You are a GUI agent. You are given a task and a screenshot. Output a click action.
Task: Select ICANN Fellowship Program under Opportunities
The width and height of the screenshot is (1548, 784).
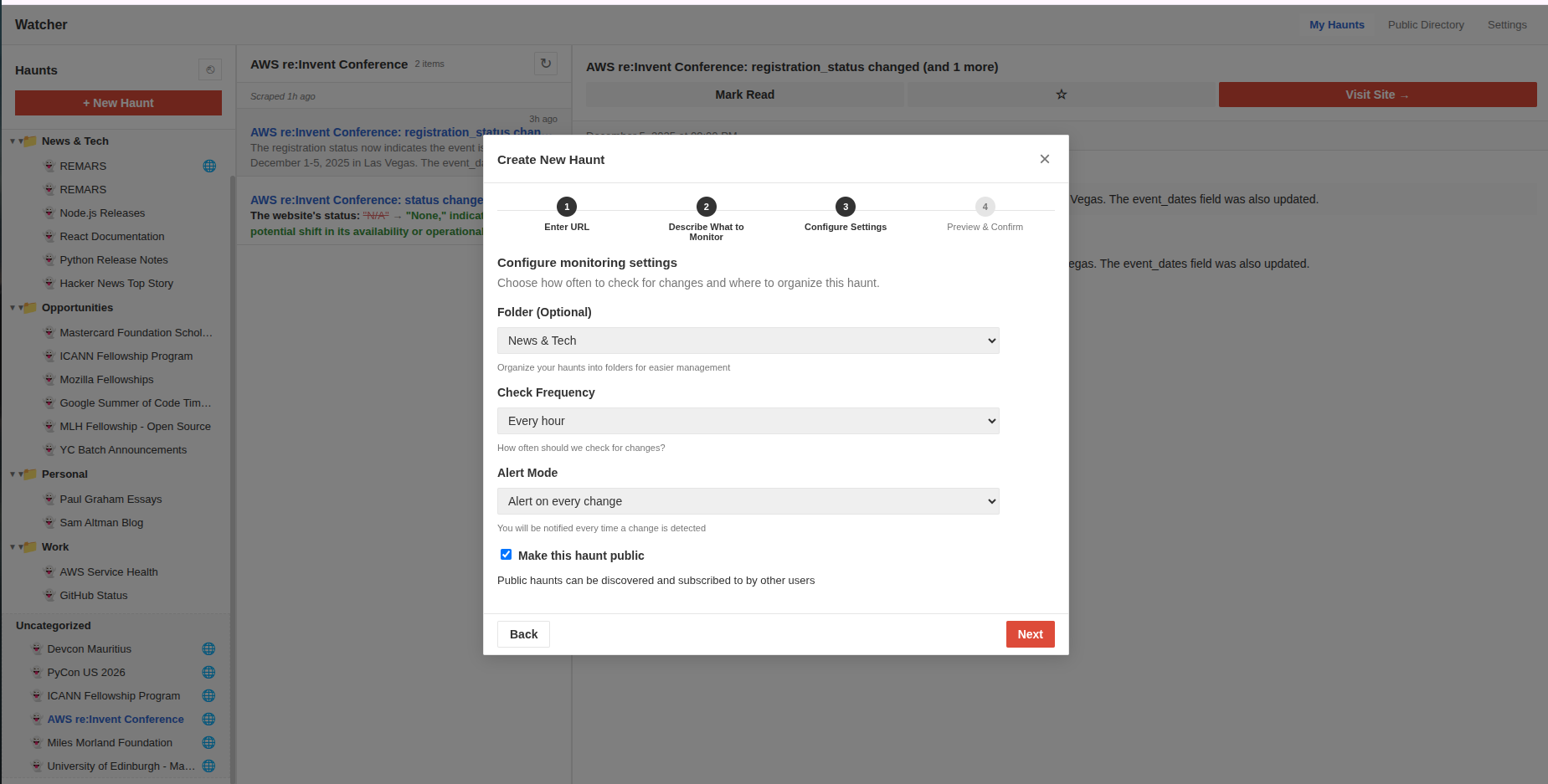[126, 356]
